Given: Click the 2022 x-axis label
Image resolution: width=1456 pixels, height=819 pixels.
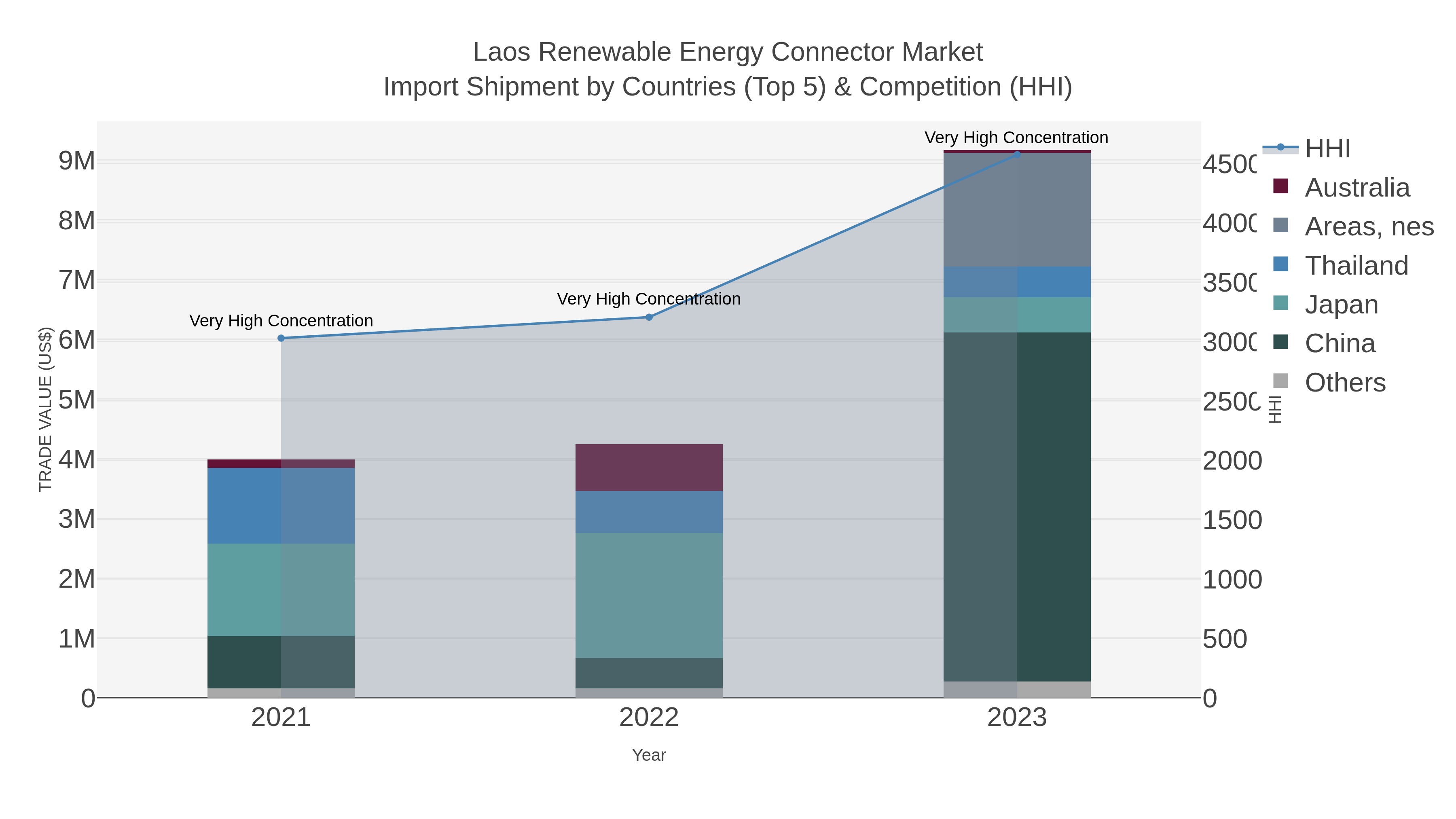Looking at the screenshot, I should click(649, 717).
